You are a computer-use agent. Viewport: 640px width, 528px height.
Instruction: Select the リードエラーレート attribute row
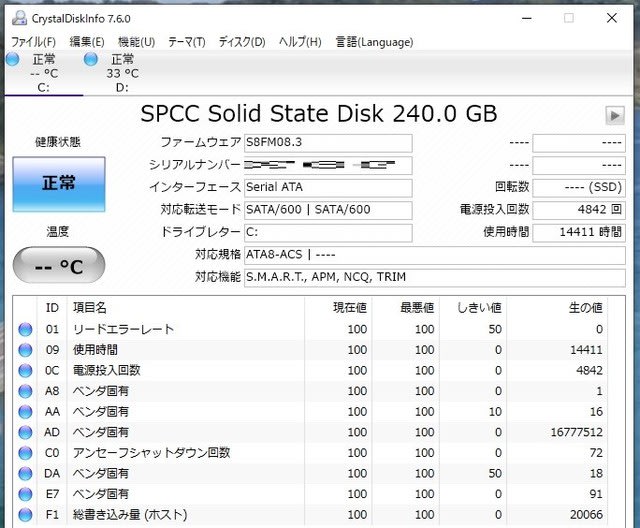pyautogui.click(x=312, y=329)
